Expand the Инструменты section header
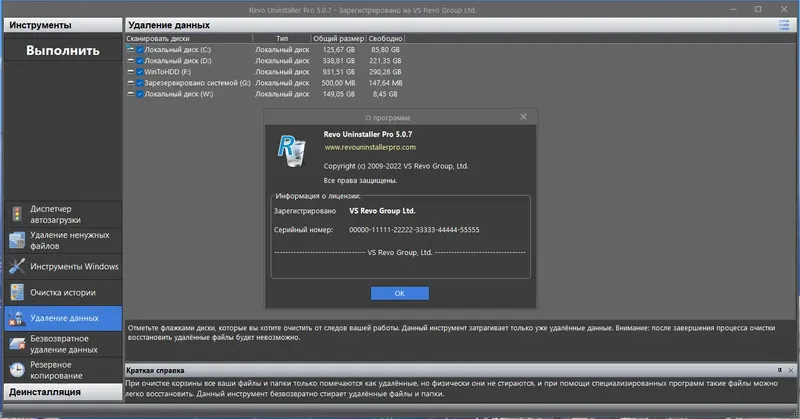Screen dimensions: 800x419 tap(63, 25)
